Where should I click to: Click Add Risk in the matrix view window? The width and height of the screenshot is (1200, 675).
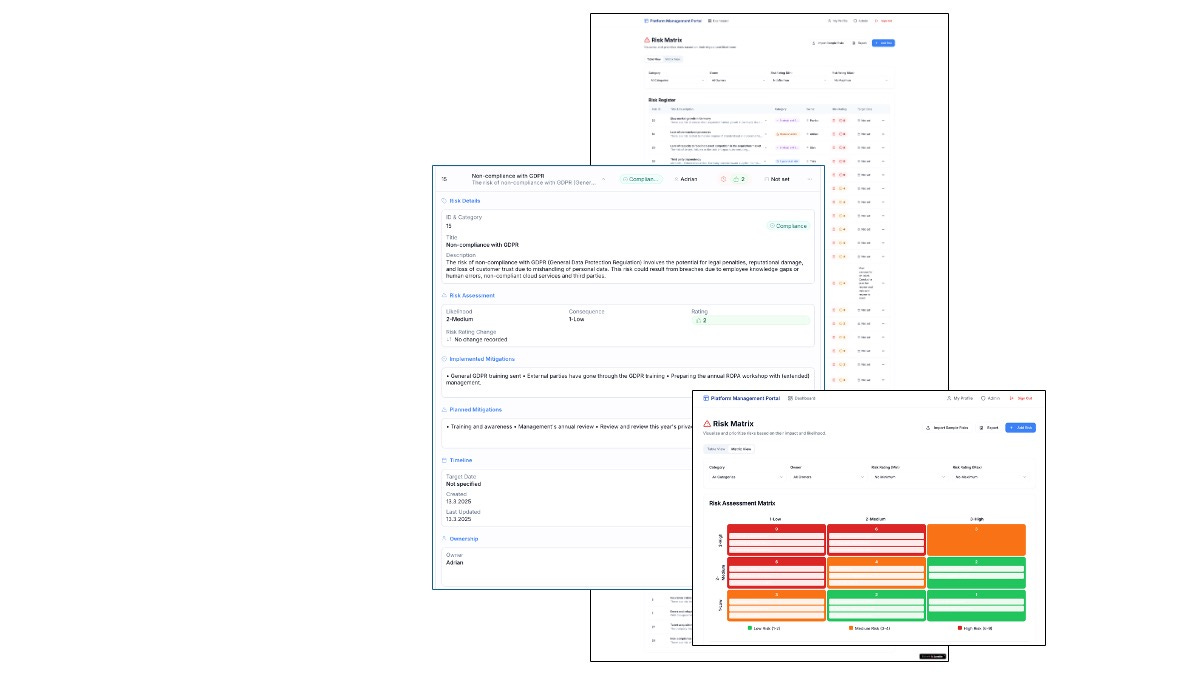(1021, 427)
